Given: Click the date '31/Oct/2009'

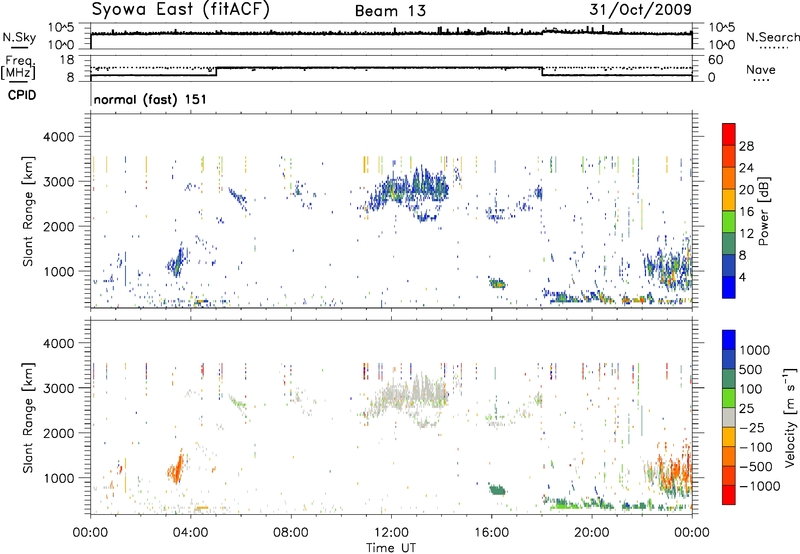Looking at the screenshot, I should coord(641,10).
